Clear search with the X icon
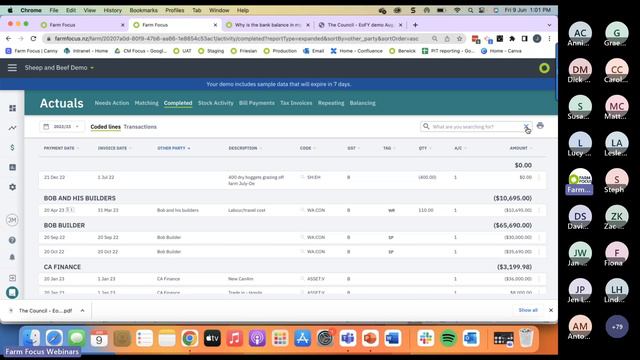Viewport: 640px width, 360px height. [x=526, y=127]
